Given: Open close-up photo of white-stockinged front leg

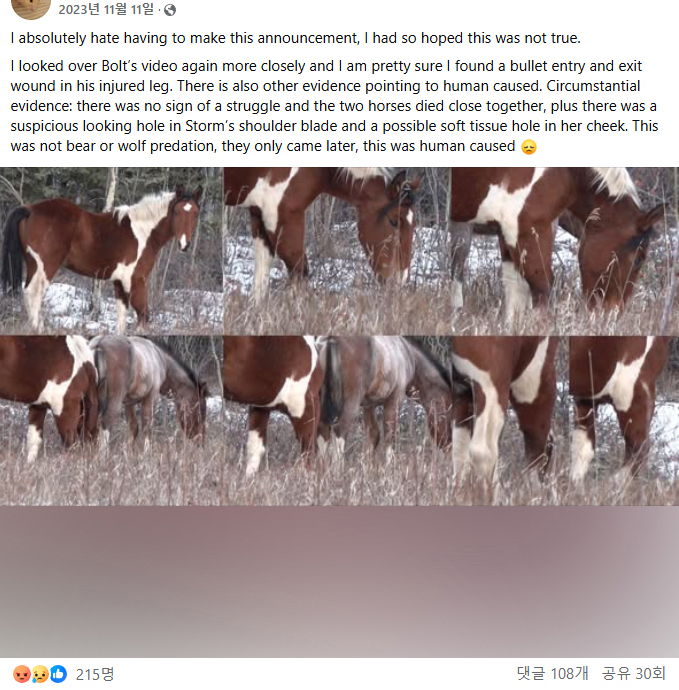Looking at the screenshot, I should tap(508, 421).
